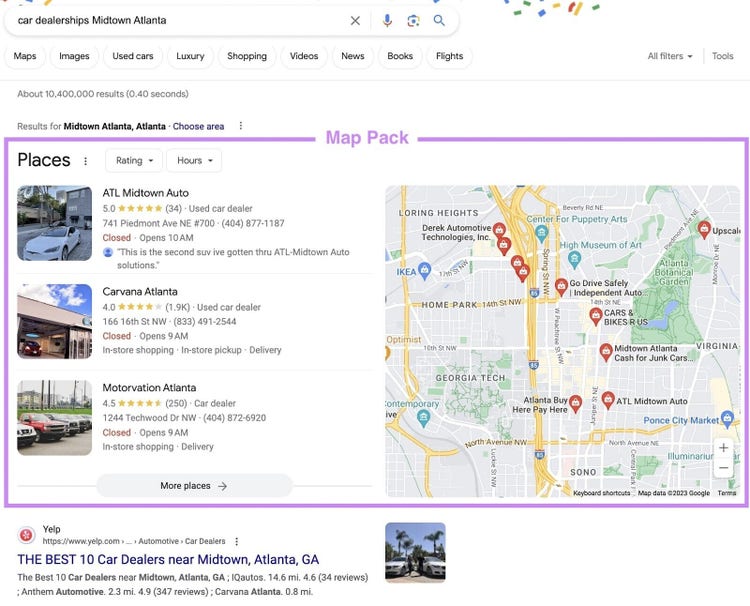The image size is (750, 606).
Task: Click the Terms link on the map
Action: (727, 493)
